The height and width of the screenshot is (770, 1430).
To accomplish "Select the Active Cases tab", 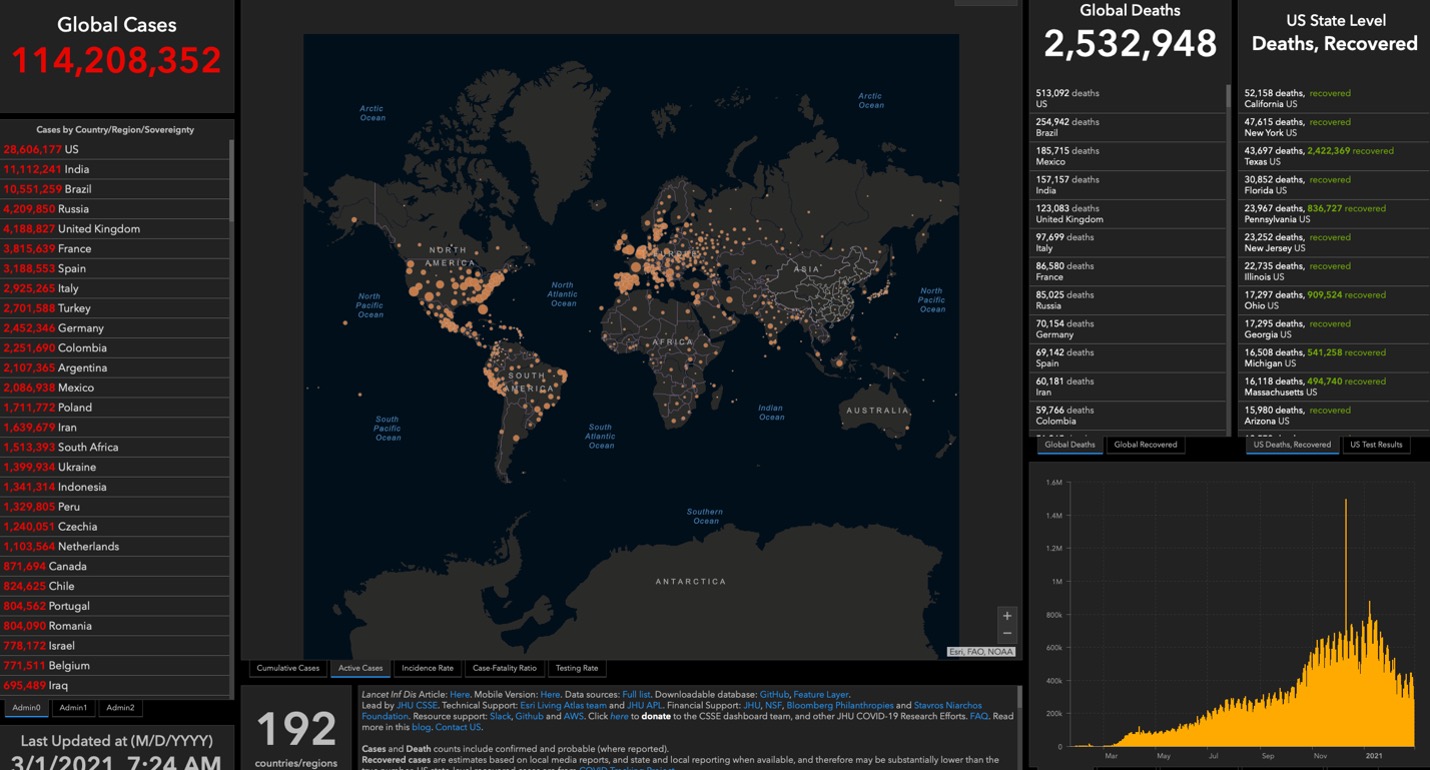I will pyautogui.click(x=359, y=668).
